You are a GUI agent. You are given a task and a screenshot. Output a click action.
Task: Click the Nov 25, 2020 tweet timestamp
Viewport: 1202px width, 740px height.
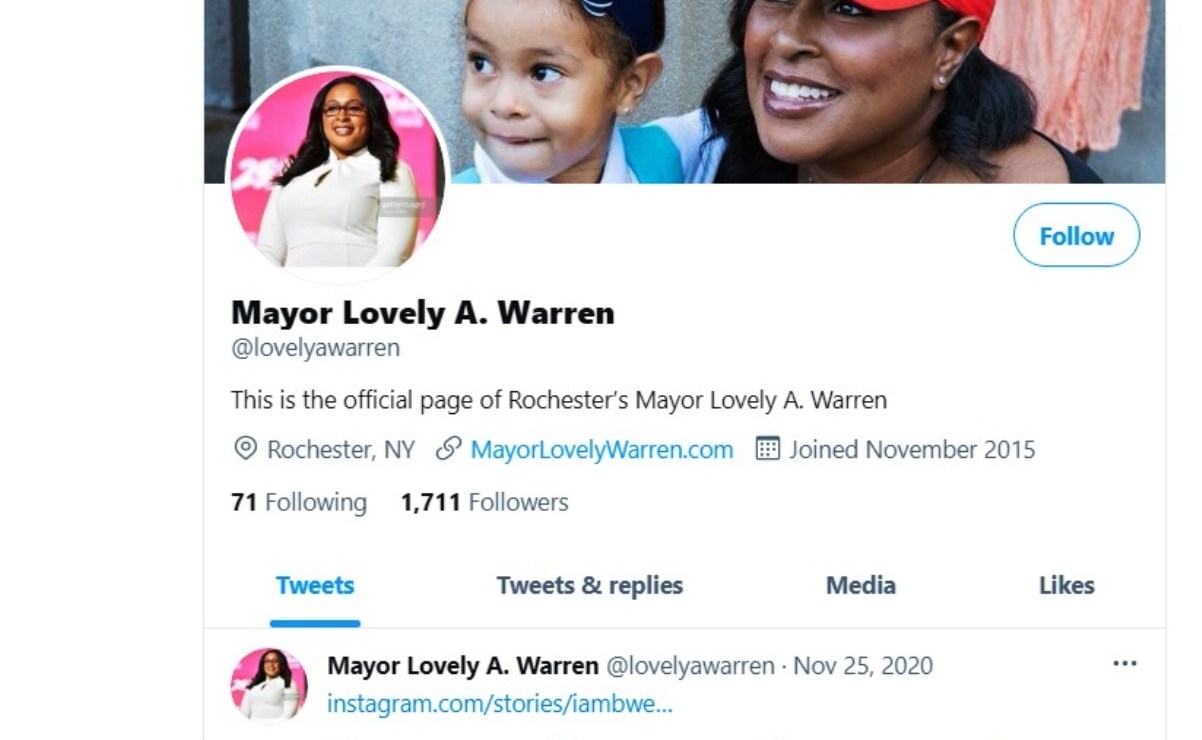(863, 666)
